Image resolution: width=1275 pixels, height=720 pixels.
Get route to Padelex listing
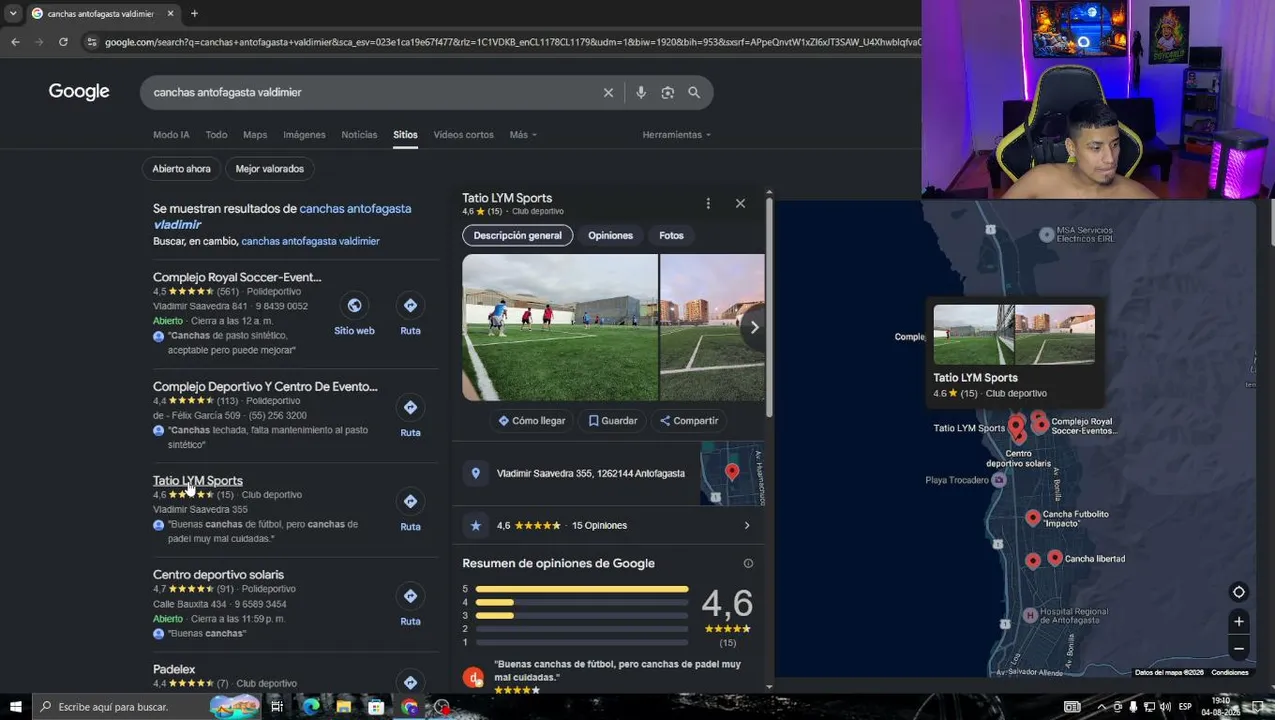[410, 682]
